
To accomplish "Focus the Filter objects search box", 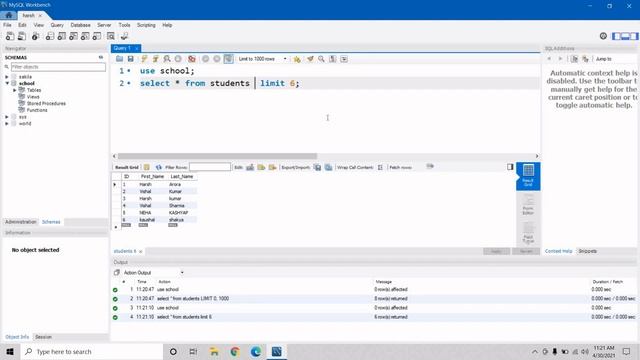I will pyautogui.click(x=58, y=67).
